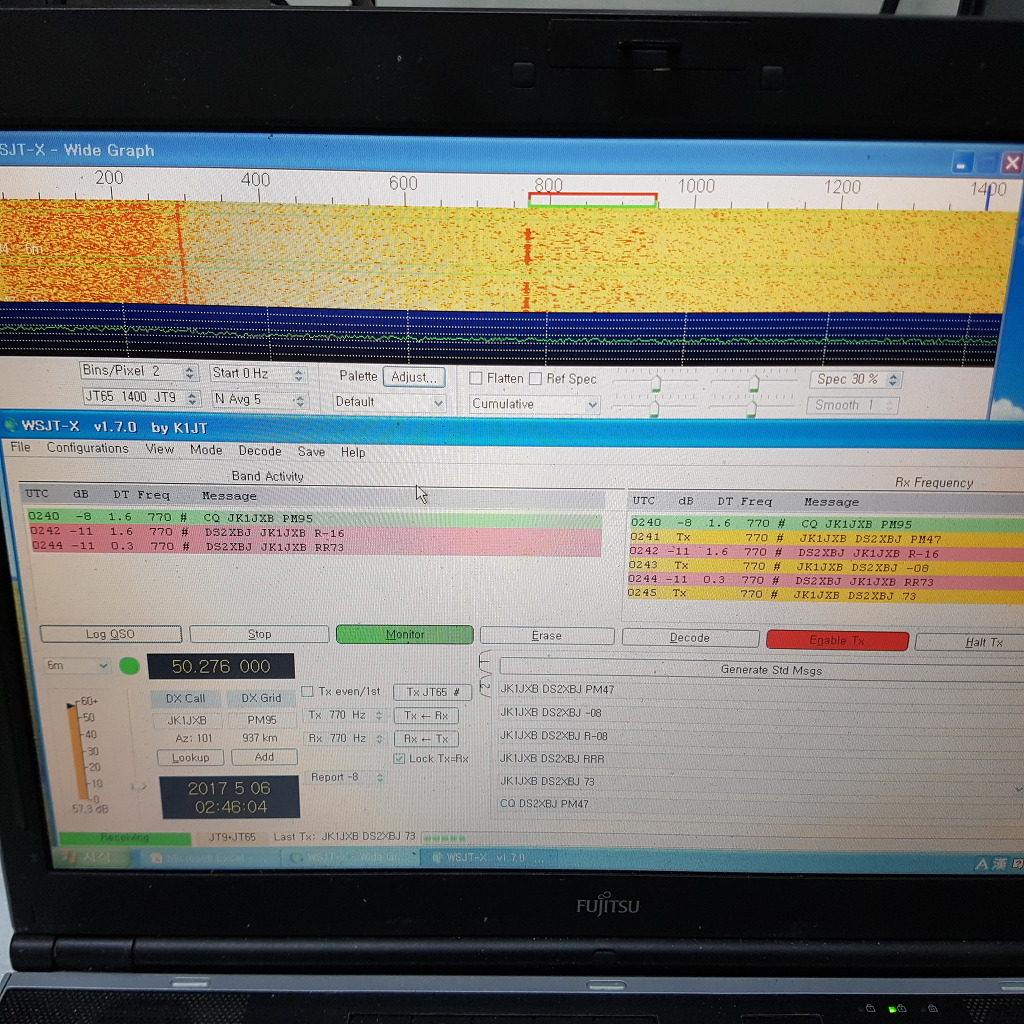Click Rx Frequency row 0241 JK1JXB DS2XBJ PM47

point(826,539)
